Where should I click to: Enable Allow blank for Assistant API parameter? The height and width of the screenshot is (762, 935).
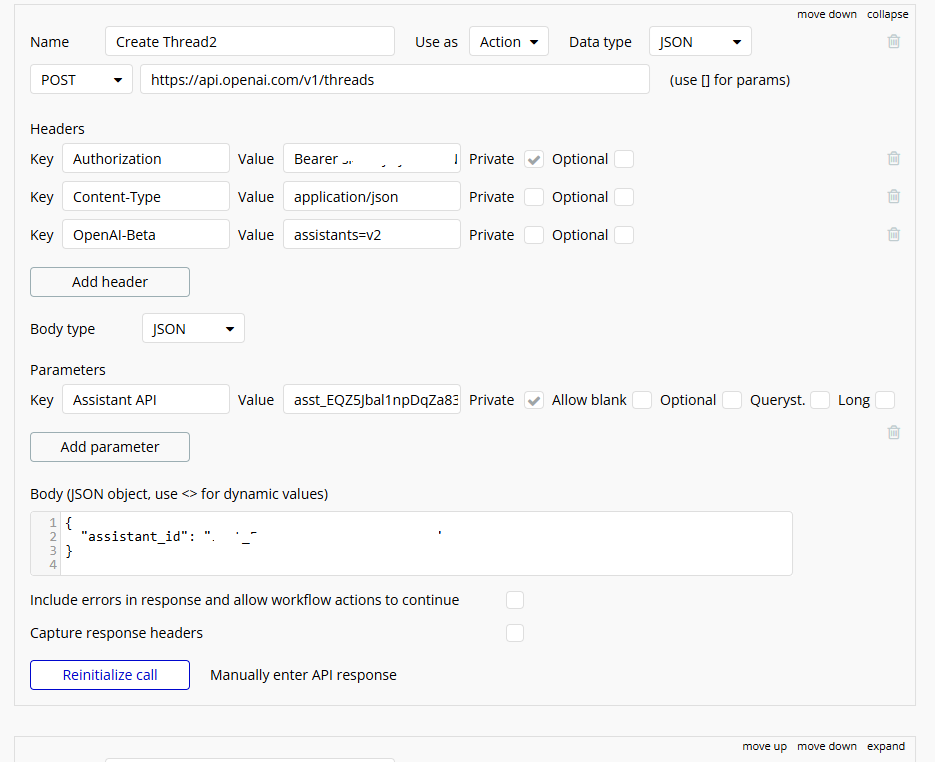tap(642, 400)
